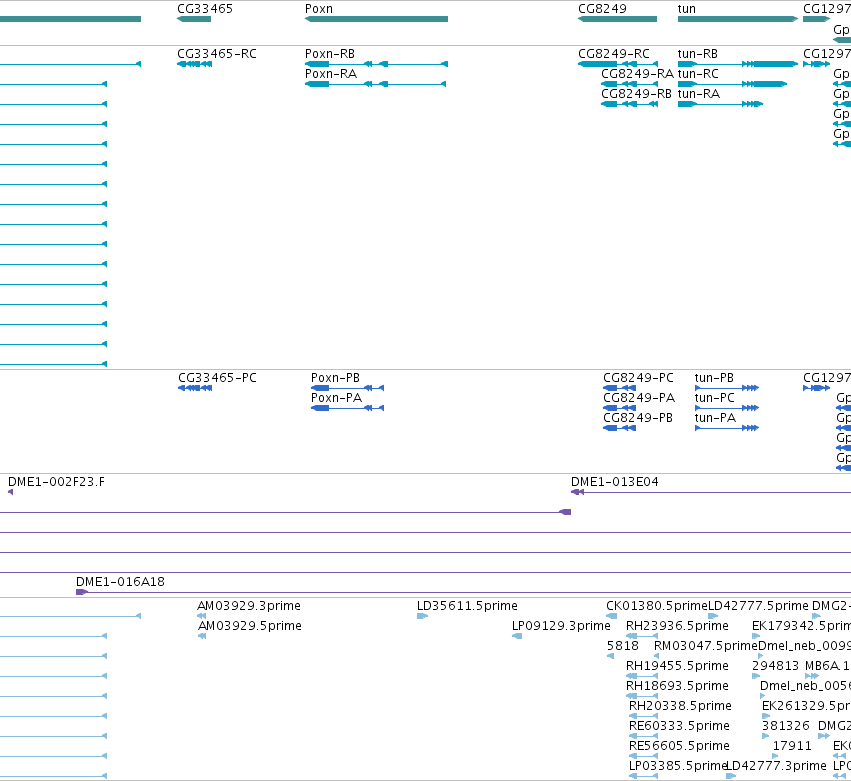Click the CG8249 gene name
The image size is (851, 781).
602,9
